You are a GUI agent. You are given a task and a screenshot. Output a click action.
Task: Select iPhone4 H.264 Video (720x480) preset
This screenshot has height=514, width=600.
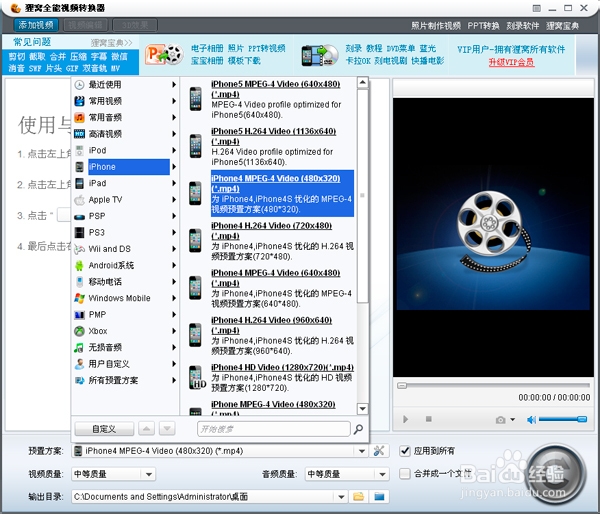271,241
